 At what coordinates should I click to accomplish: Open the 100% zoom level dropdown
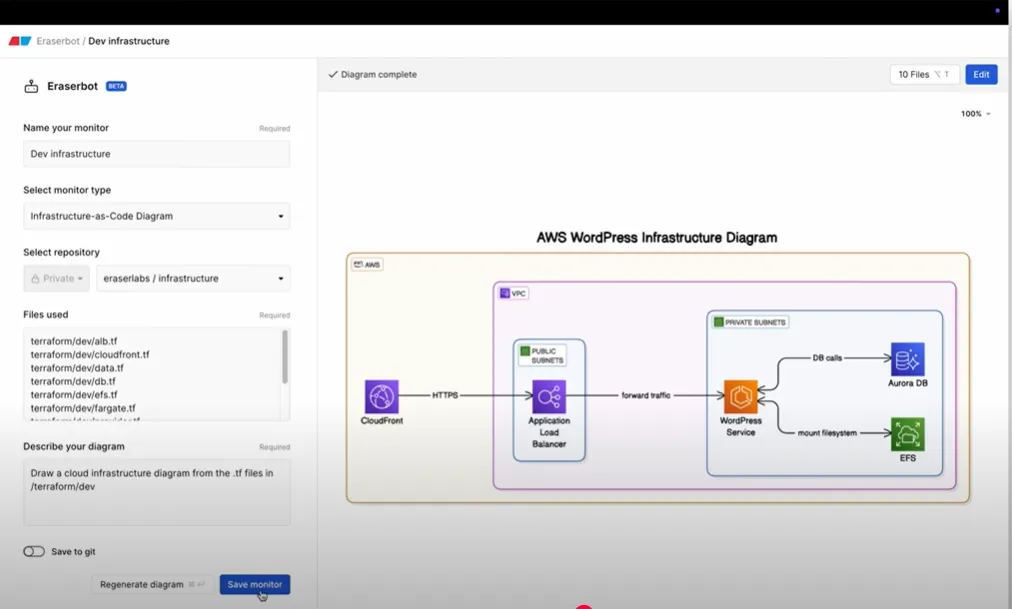tap(975, 114)
